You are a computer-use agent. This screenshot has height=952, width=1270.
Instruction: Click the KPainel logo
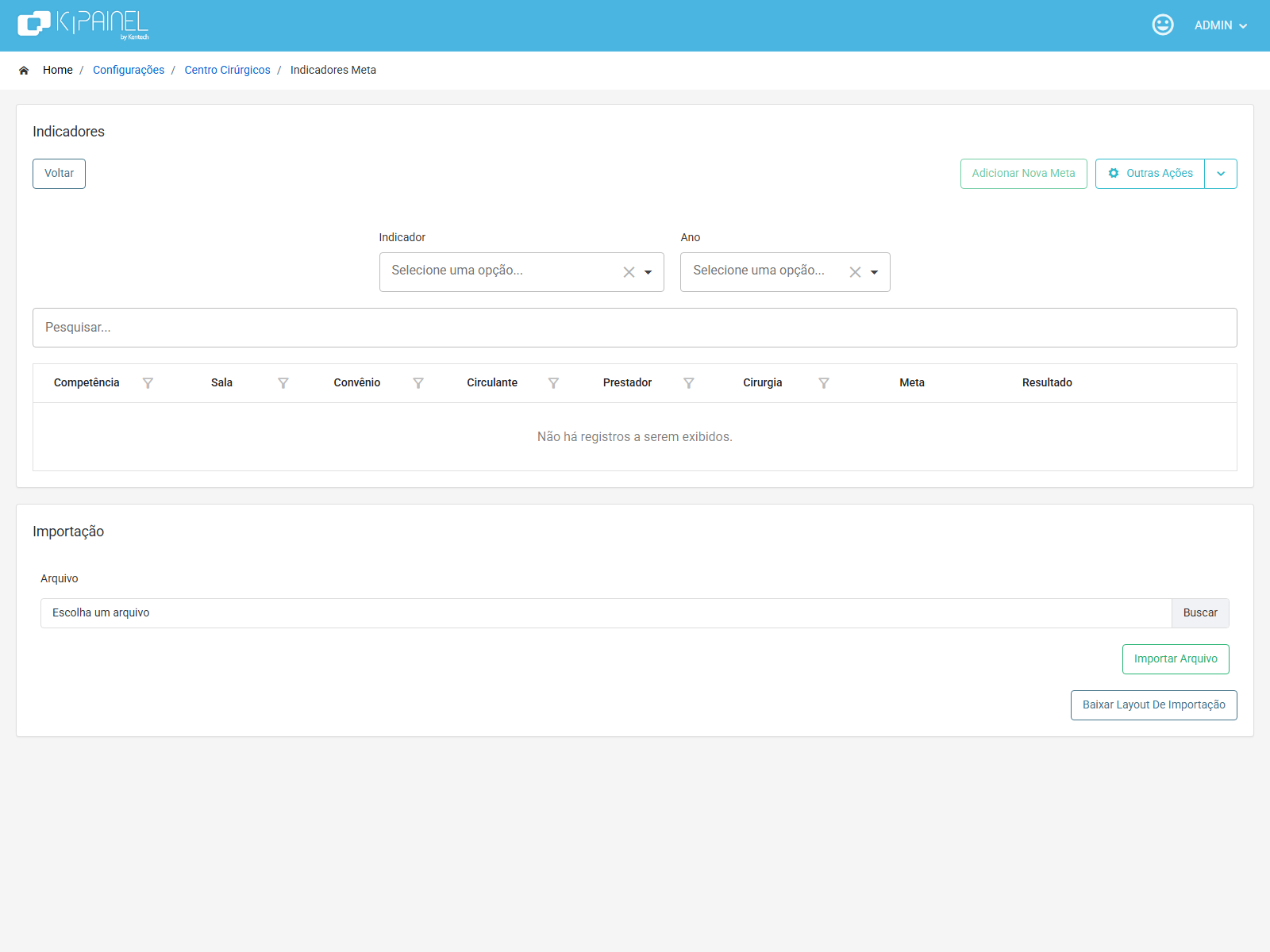pos(83,25)
